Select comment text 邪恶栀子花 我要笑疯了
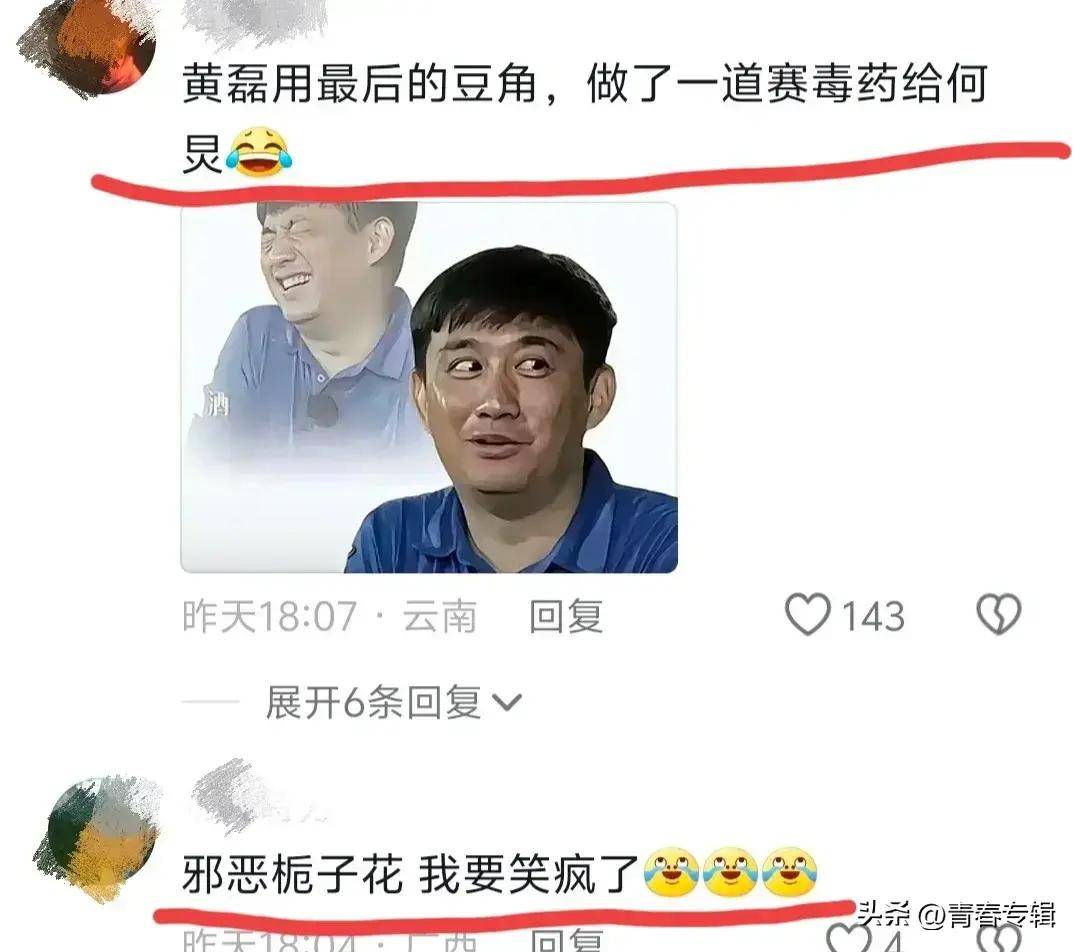1080x952 pixels. (x=411, y=873)
